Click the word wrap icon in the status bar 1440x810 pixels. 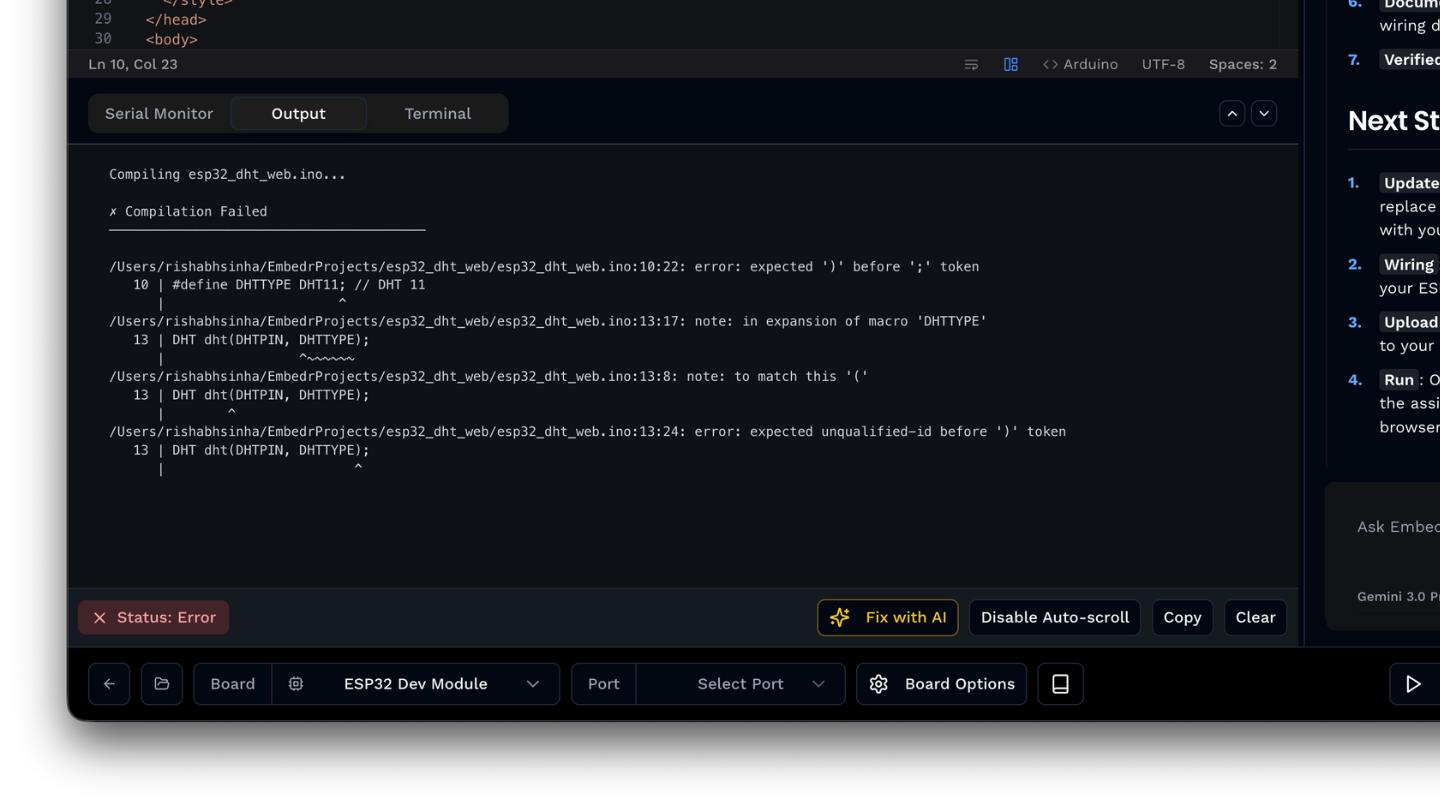(971, 64)
